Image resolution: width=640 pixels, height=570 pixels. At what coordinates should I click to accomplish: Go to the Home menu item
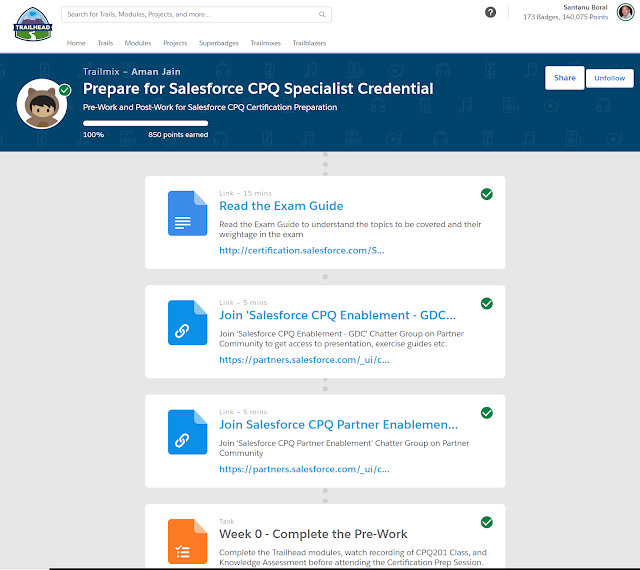pos(76,43)
